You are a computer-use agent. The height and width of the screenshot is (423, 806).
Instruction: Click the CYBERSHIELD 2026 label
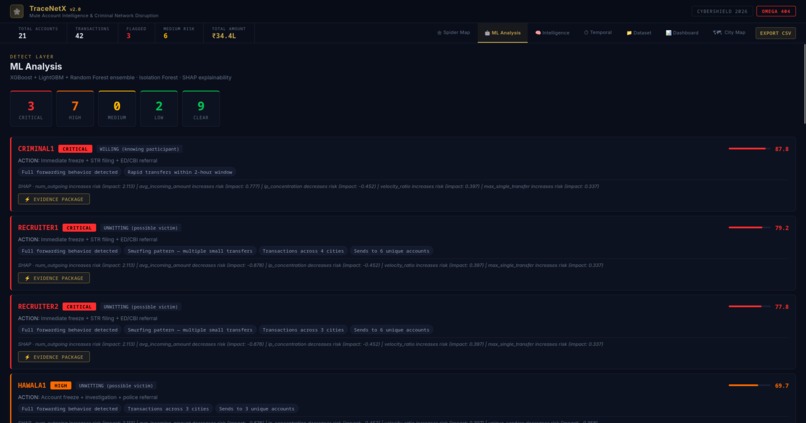[722, 11]
